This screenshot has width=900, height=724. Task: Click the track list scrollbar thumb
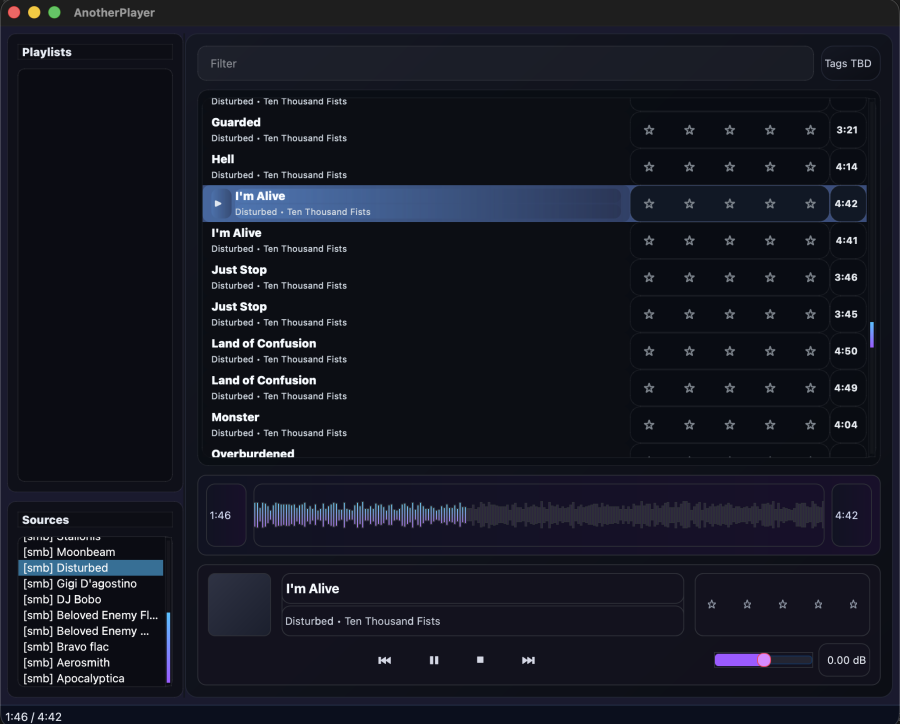[x=872, y=334]
